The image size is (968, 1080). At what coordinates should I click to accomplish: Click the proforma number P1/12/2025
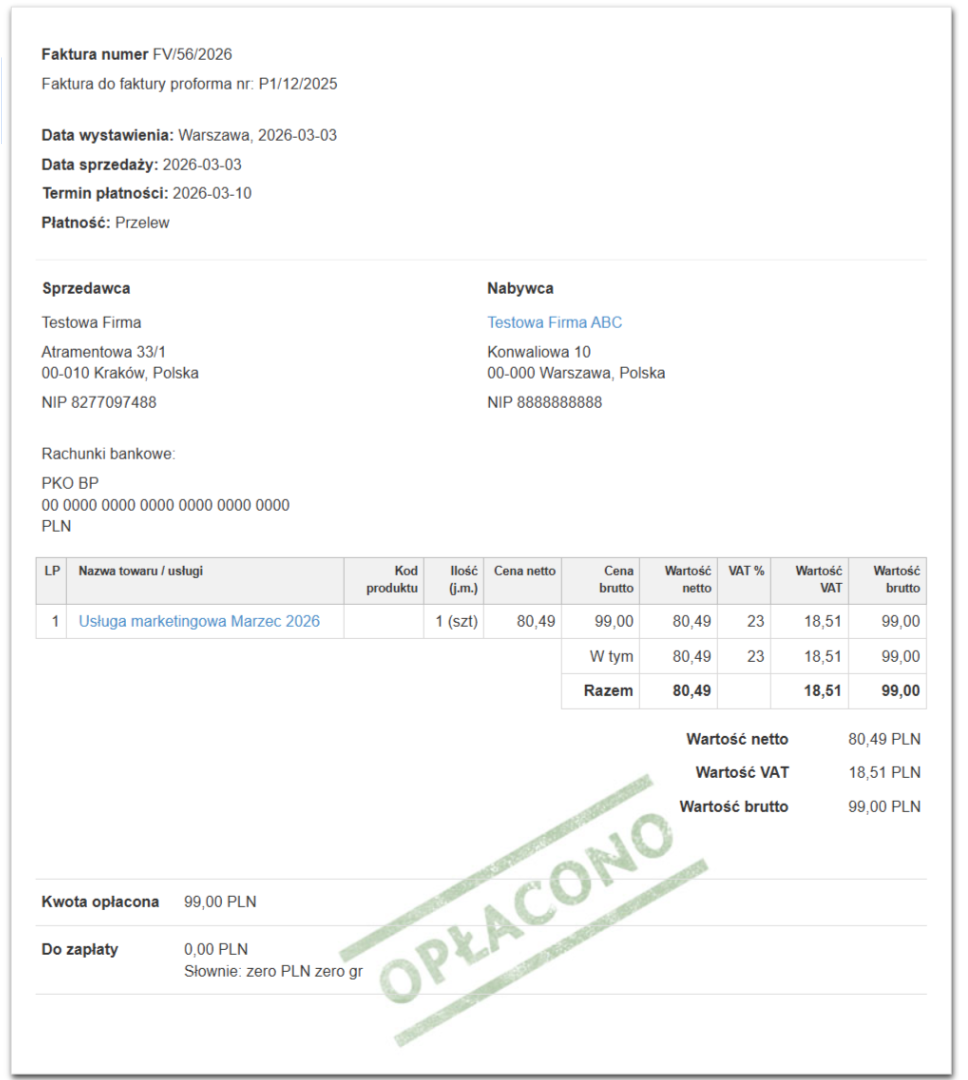pos(298,84)
